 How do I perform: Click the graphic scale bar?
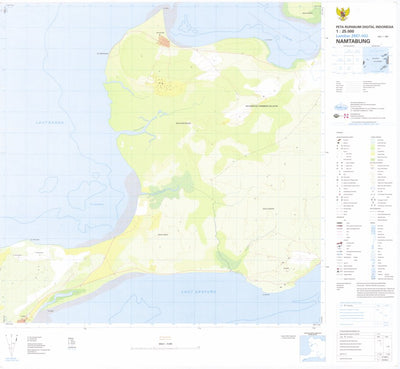tap(166, 347)
